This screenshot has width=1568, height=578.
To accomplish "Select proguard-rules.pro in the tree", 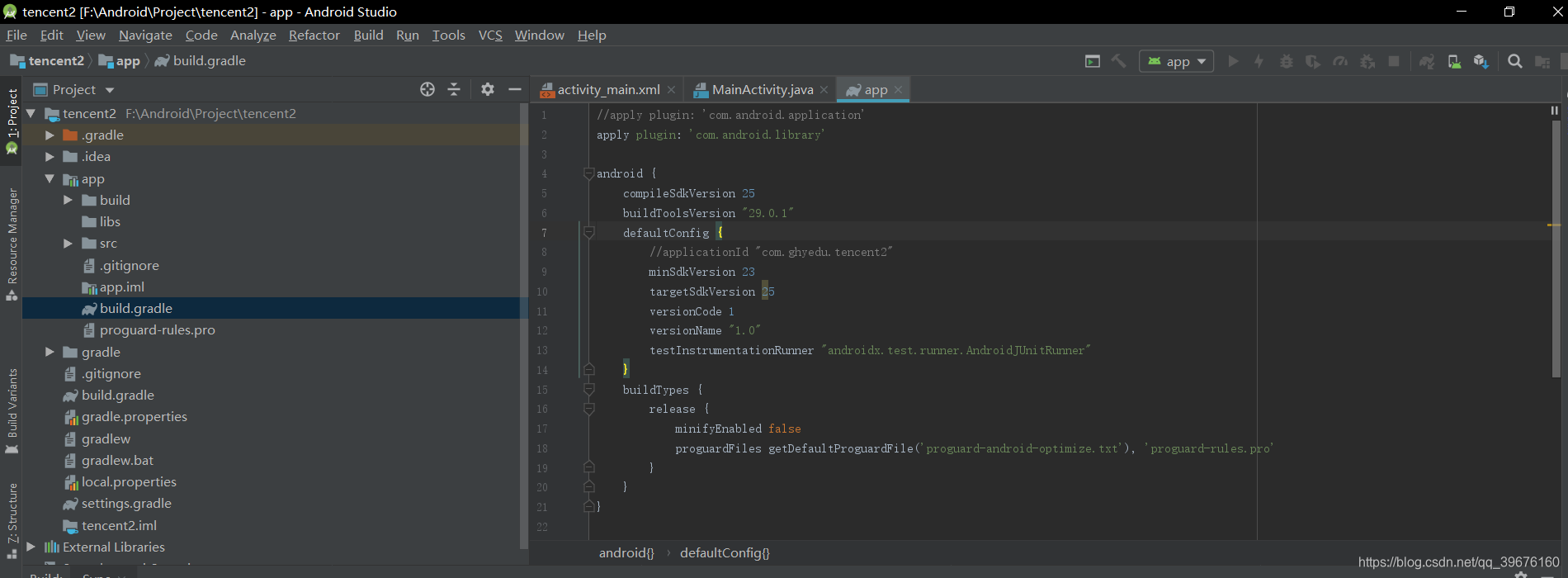I will 157,329.
